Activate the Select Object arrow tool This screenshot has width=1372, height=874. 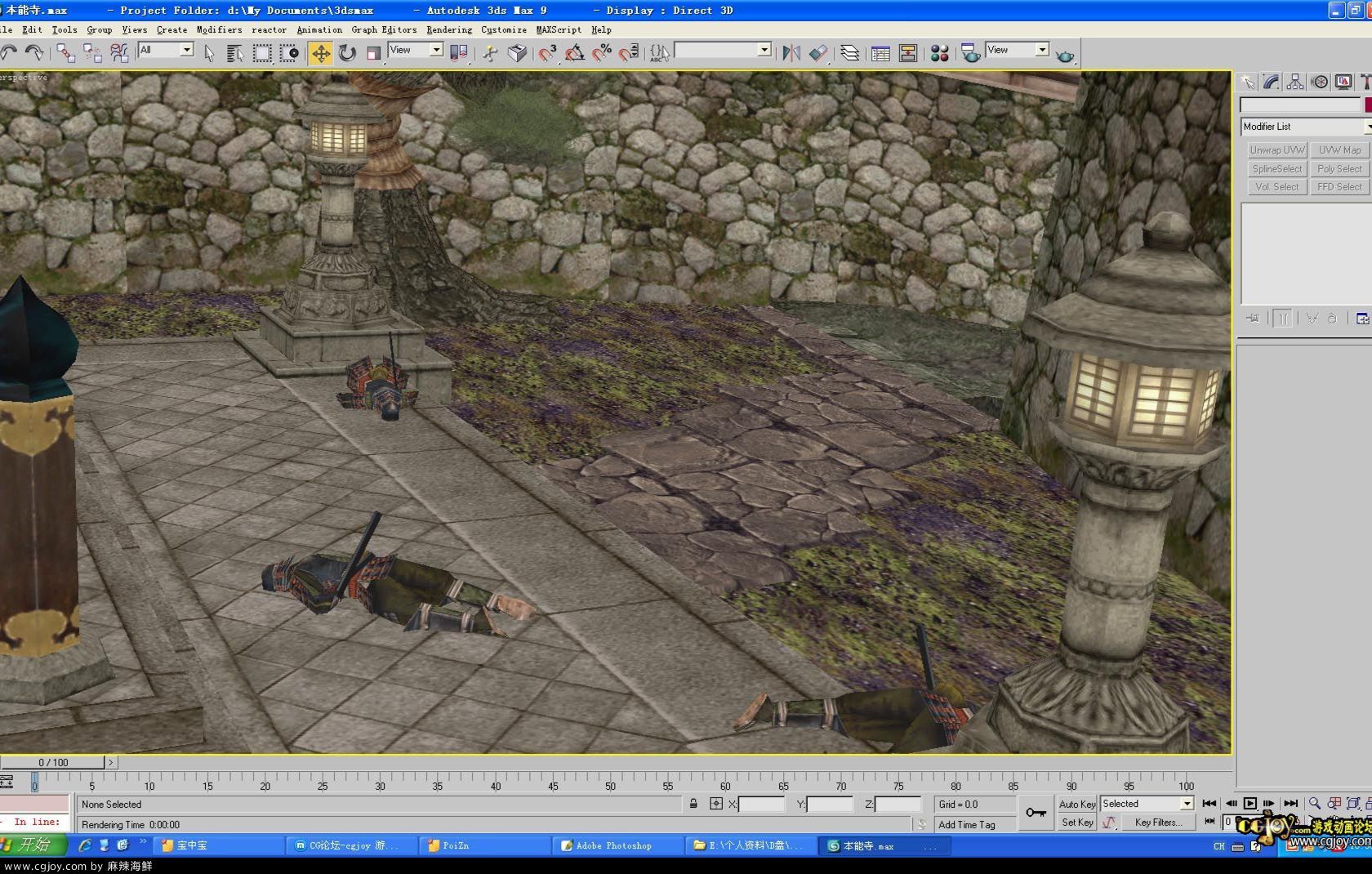209,53
